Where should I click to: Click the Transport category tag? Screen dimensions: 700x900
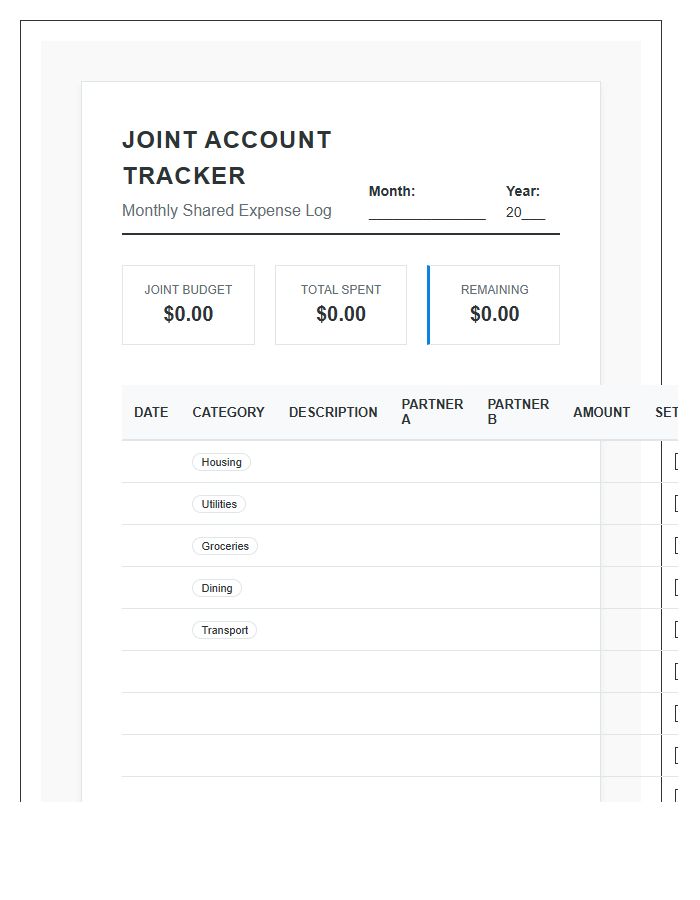(224, 630)
